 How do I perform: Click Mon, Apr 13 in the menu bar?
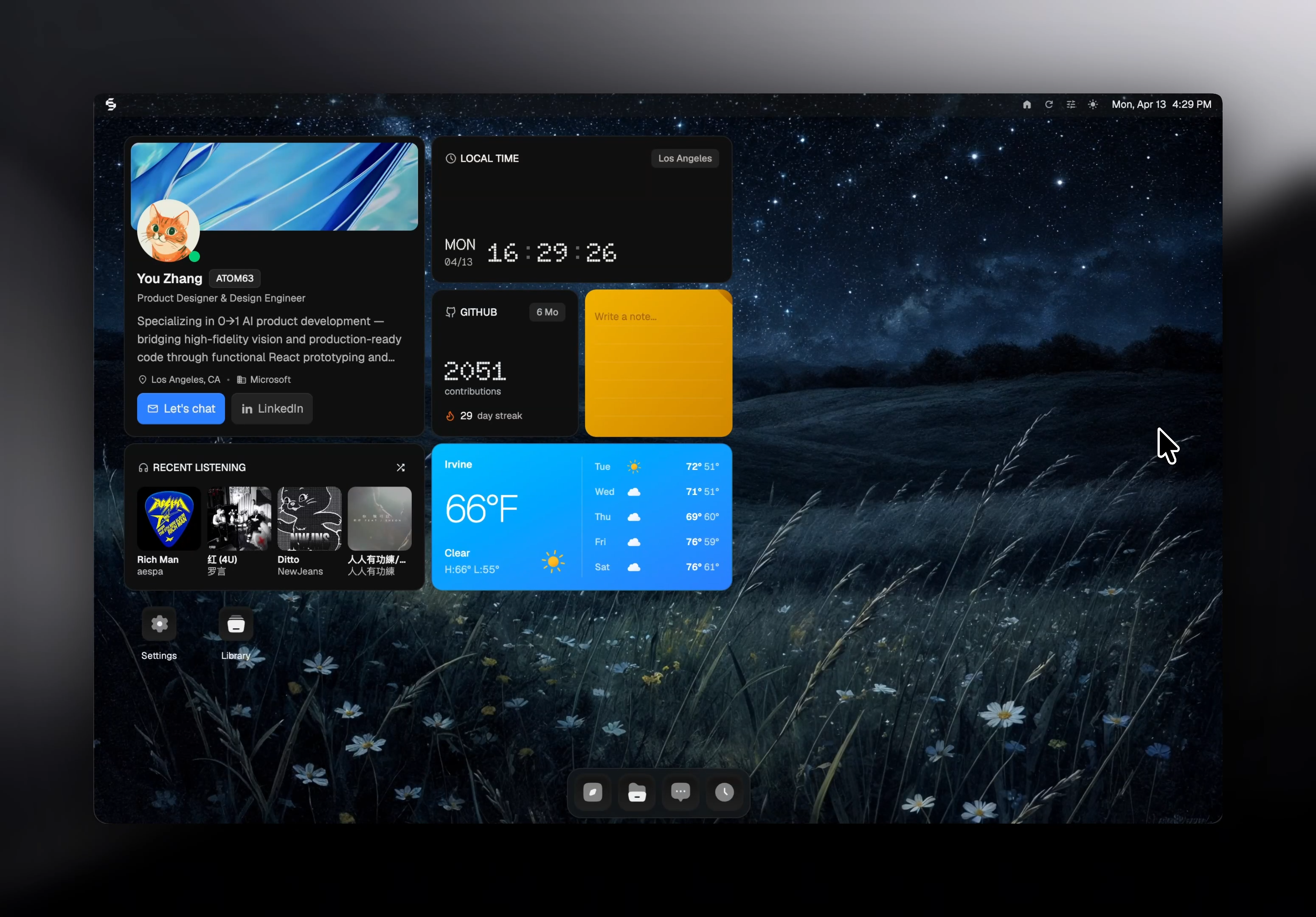point(1139,104)
